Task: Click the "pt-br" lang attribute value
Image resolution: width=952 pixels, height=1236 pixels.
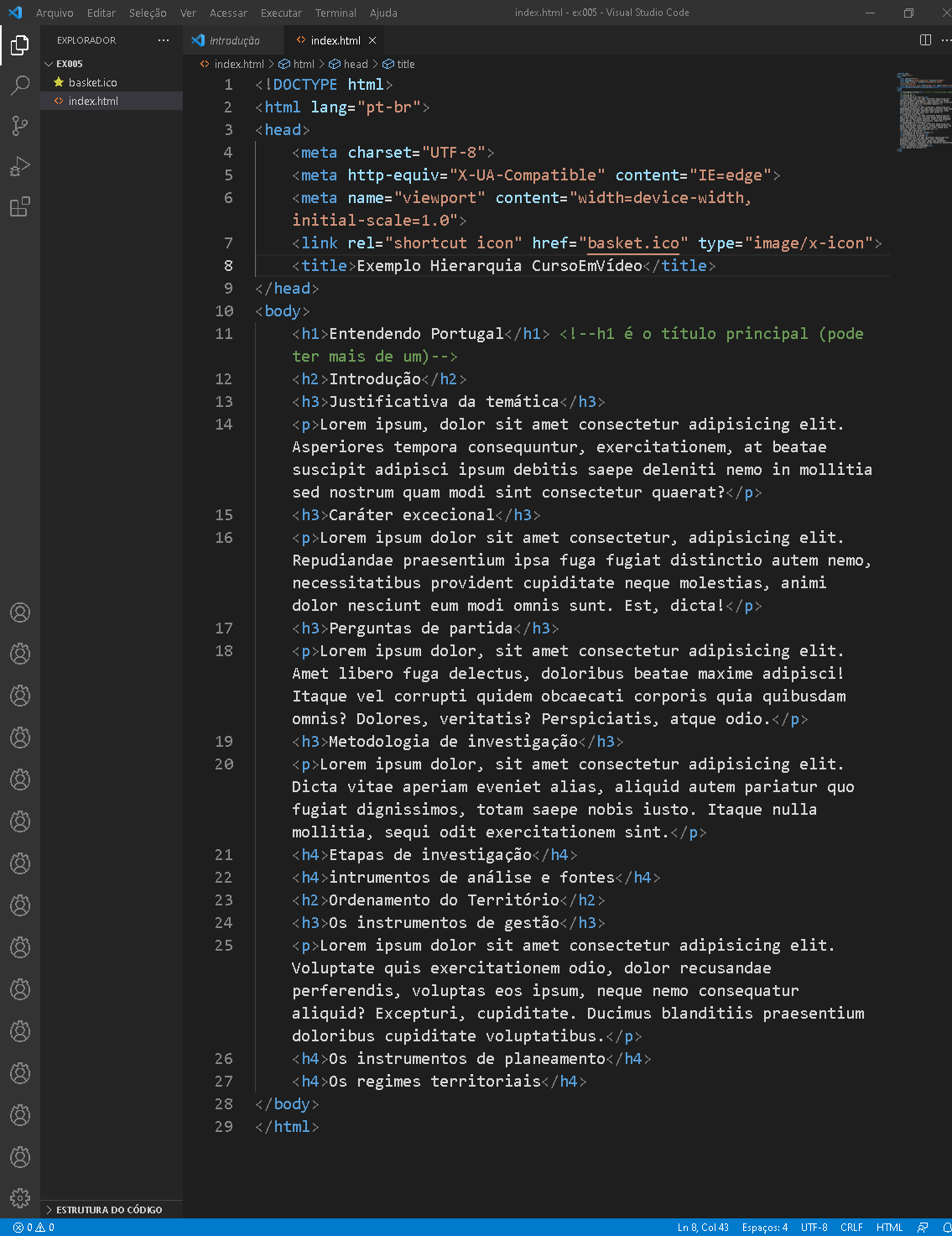Action: click(x=389, y=107)
